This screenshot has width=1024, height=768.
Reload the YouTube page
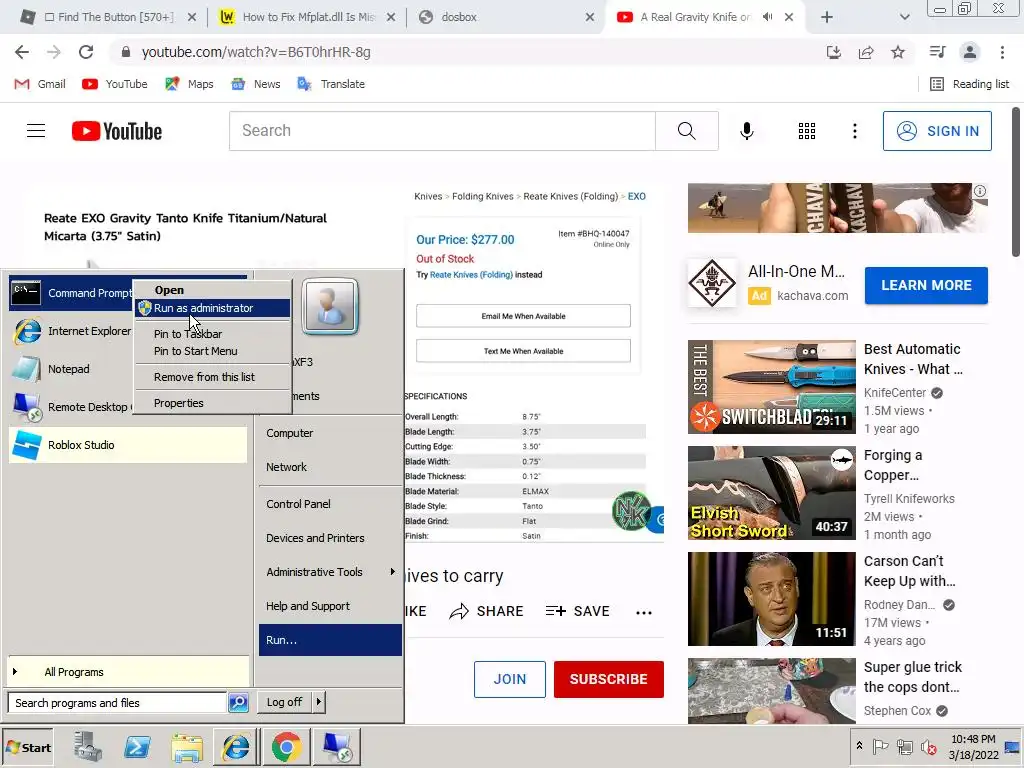tap(86, 52)
